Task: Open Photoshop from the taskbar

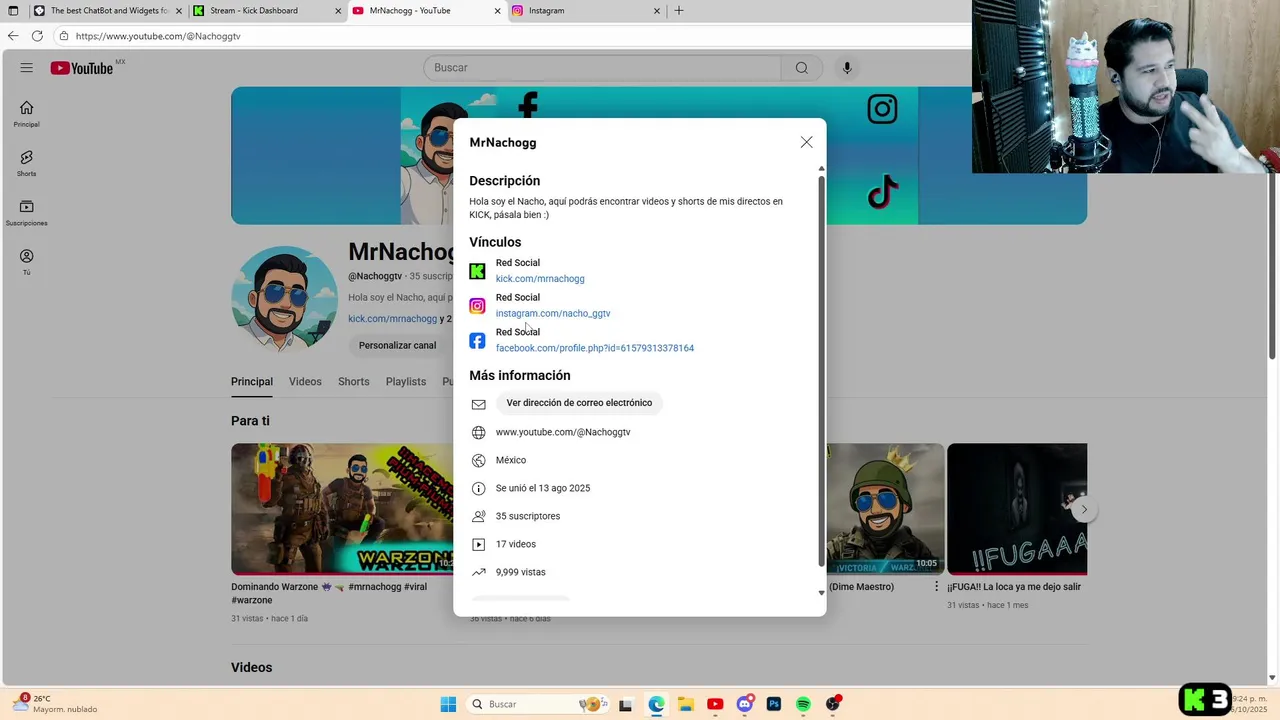Action: pos(774,704)
